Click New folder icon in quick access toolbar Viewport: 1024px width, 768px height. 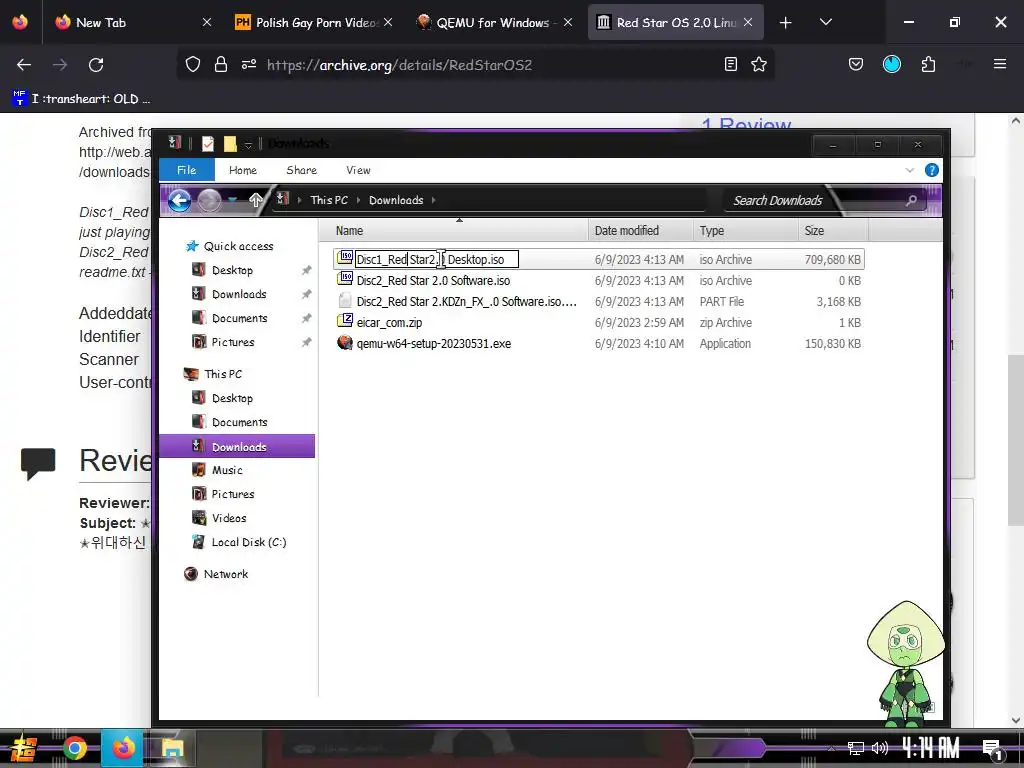tap(230, 143)
